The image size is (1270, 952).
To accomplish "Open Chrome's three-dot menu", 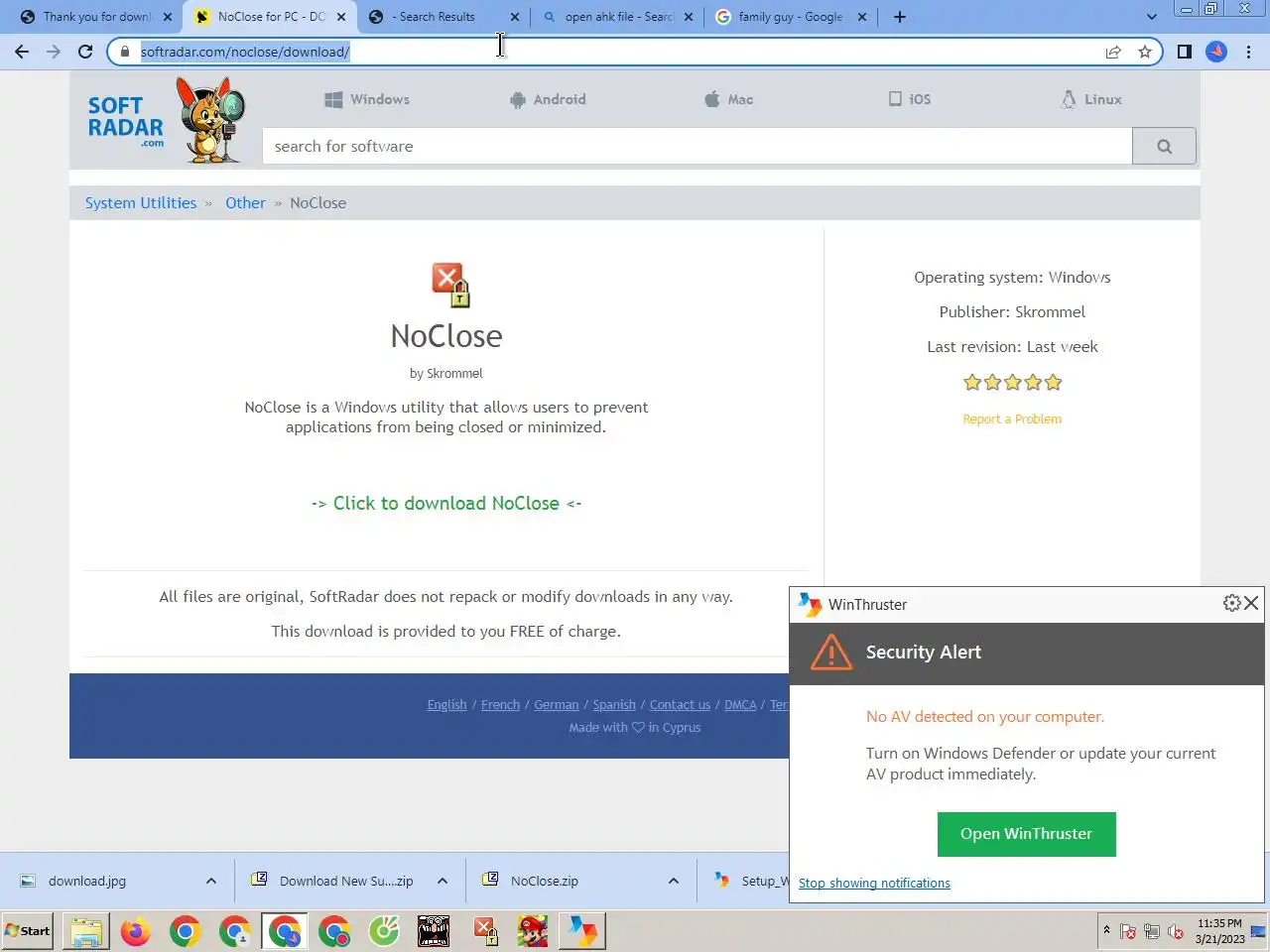I will (1248, 52).
